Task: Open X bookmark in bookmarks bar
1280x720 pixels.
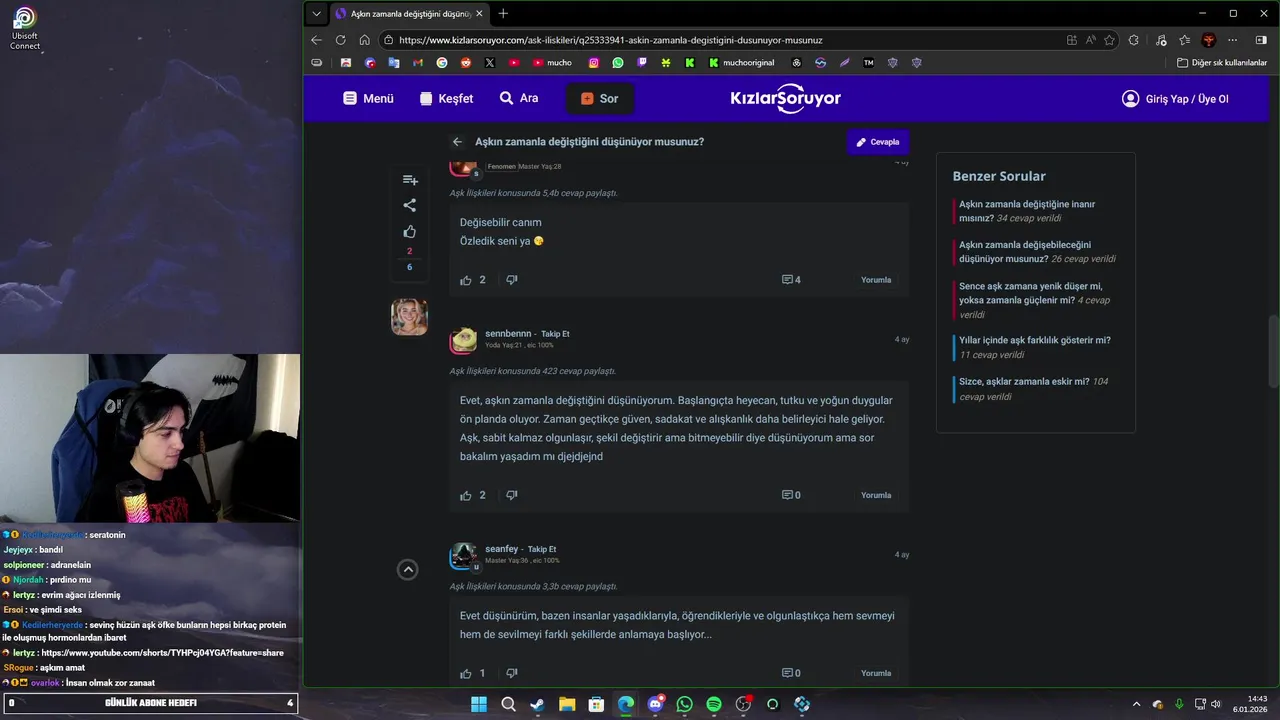Action: coord(490,62)
